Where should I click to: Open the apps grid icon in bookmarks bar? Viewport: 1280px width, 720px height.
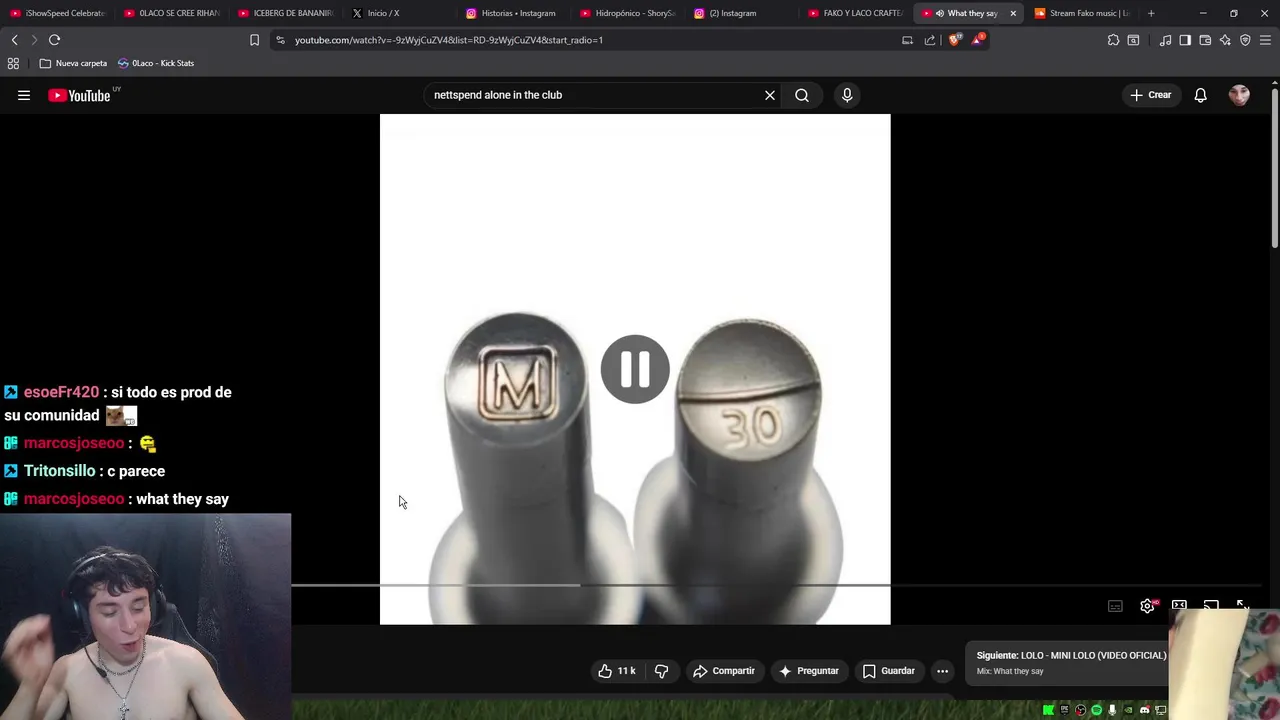tap(13, 63)
